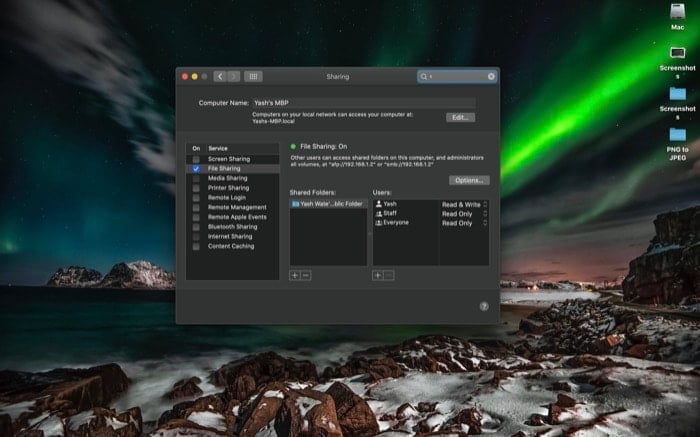Image resolution: width=700 pixels, height=437 pixels.
Task: Click the Edit... button
Action: pos(460,117)
